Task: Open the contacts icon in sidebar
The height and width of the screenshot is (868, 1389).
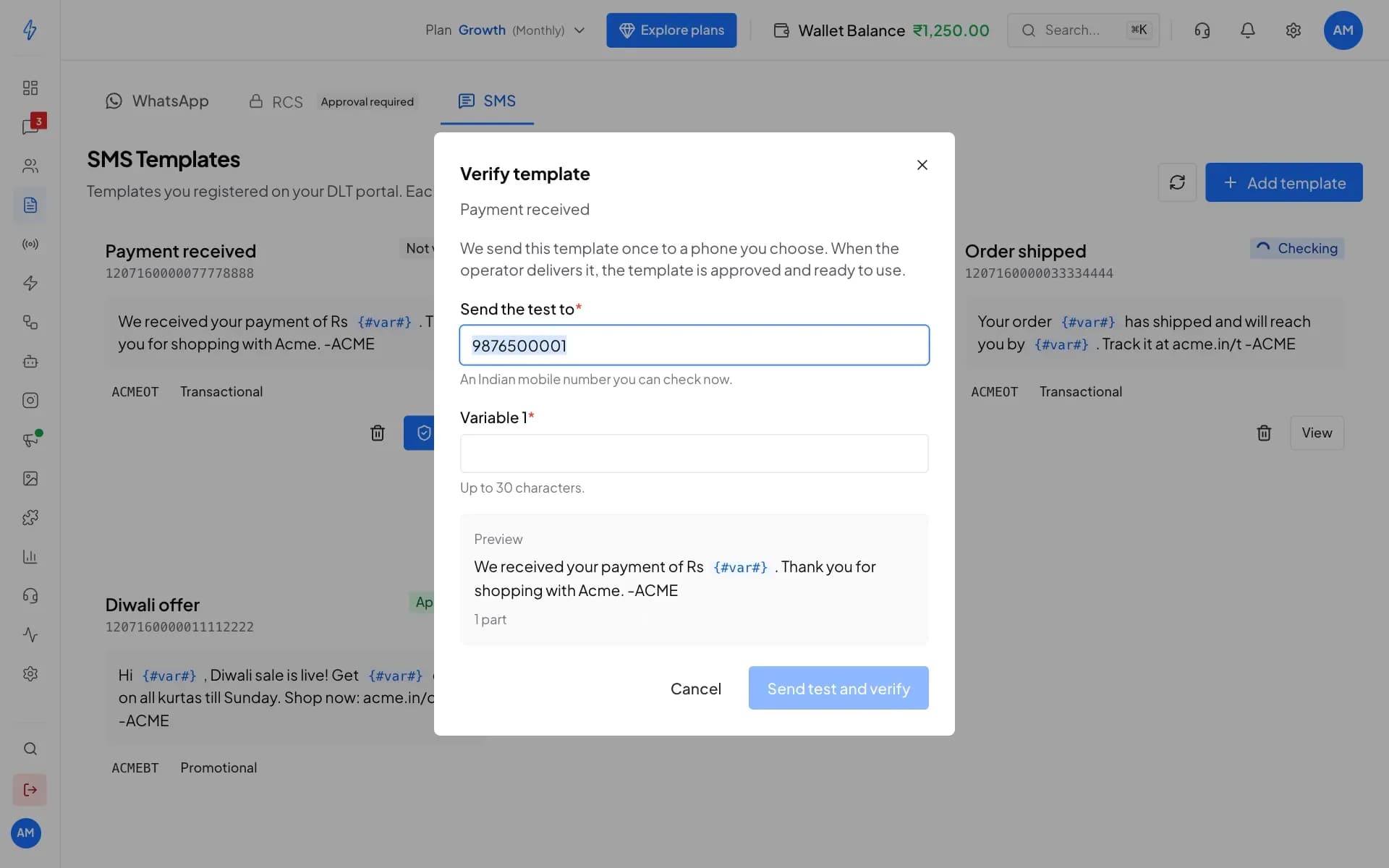Action: (30, 166)
